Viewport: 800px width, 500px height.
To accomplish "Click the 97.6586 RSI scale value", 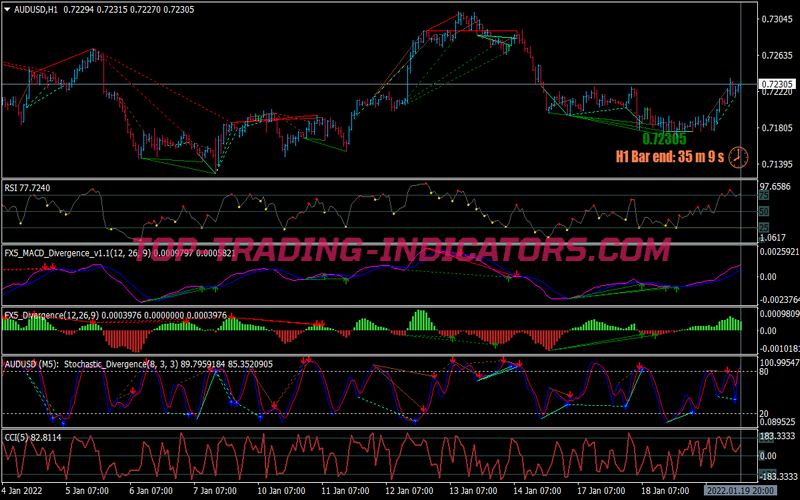I will coord(776,187).
